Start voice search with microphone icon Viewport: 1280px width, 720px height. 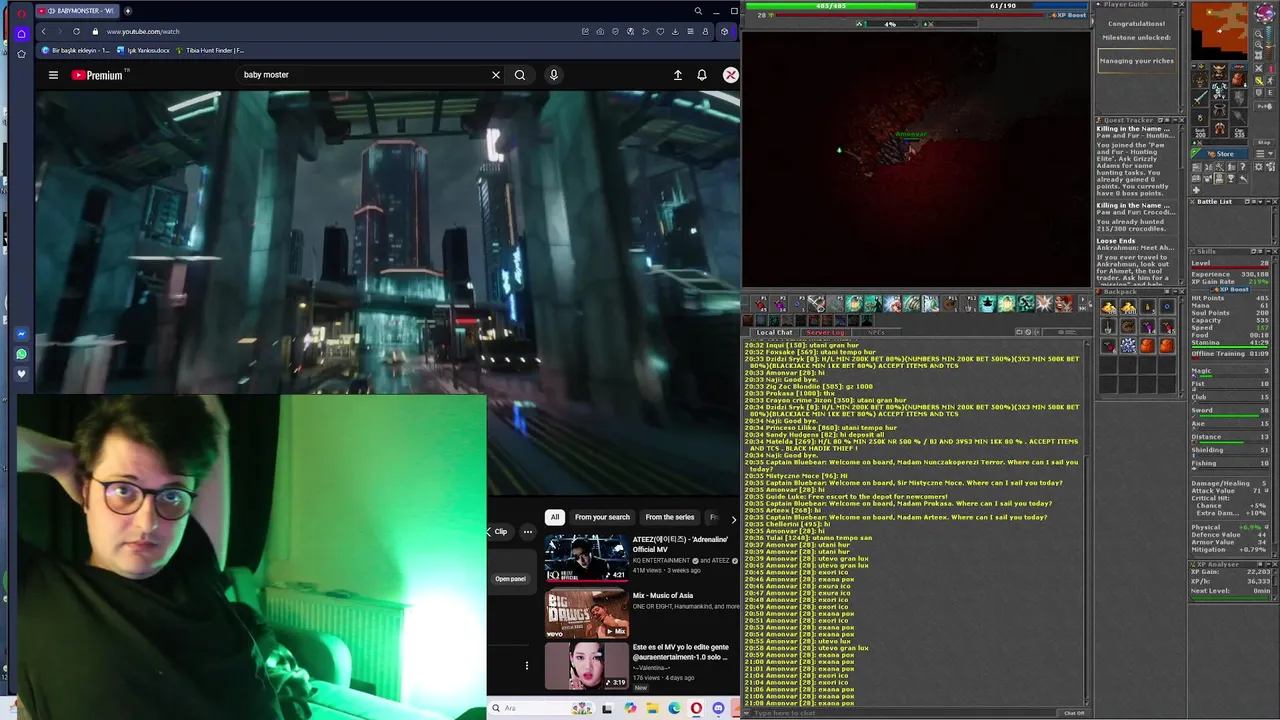553,75
